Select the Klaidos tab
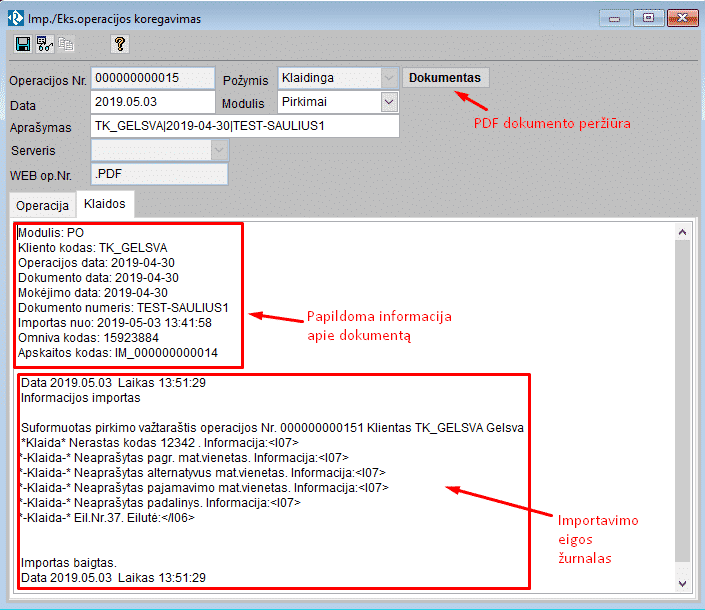The image size is (705, 610). pyautogui.click(x=105, y=204)
